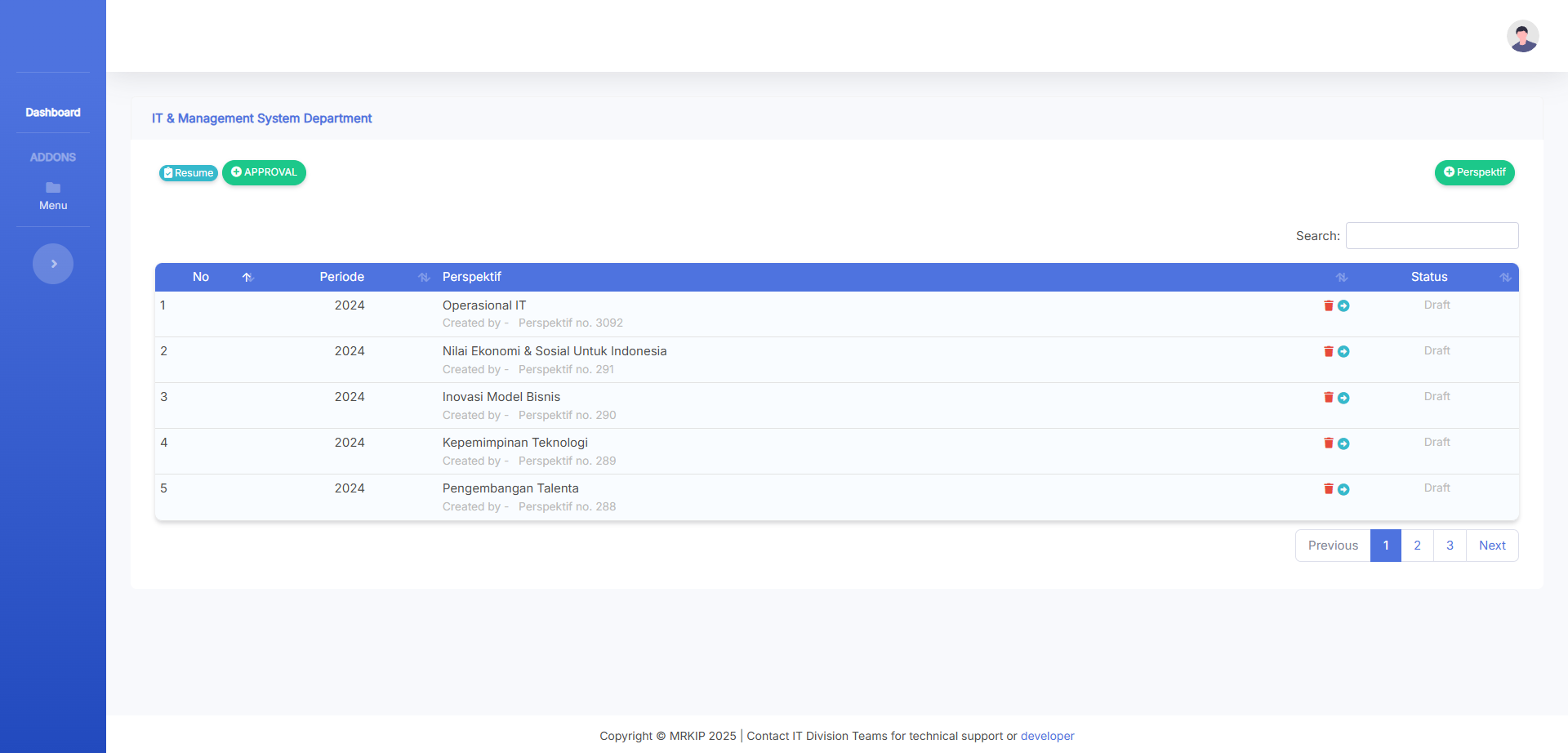Click the developer link in footer
The width and height of the screenshot is (1568, 753).
[x=1047, y=736]
